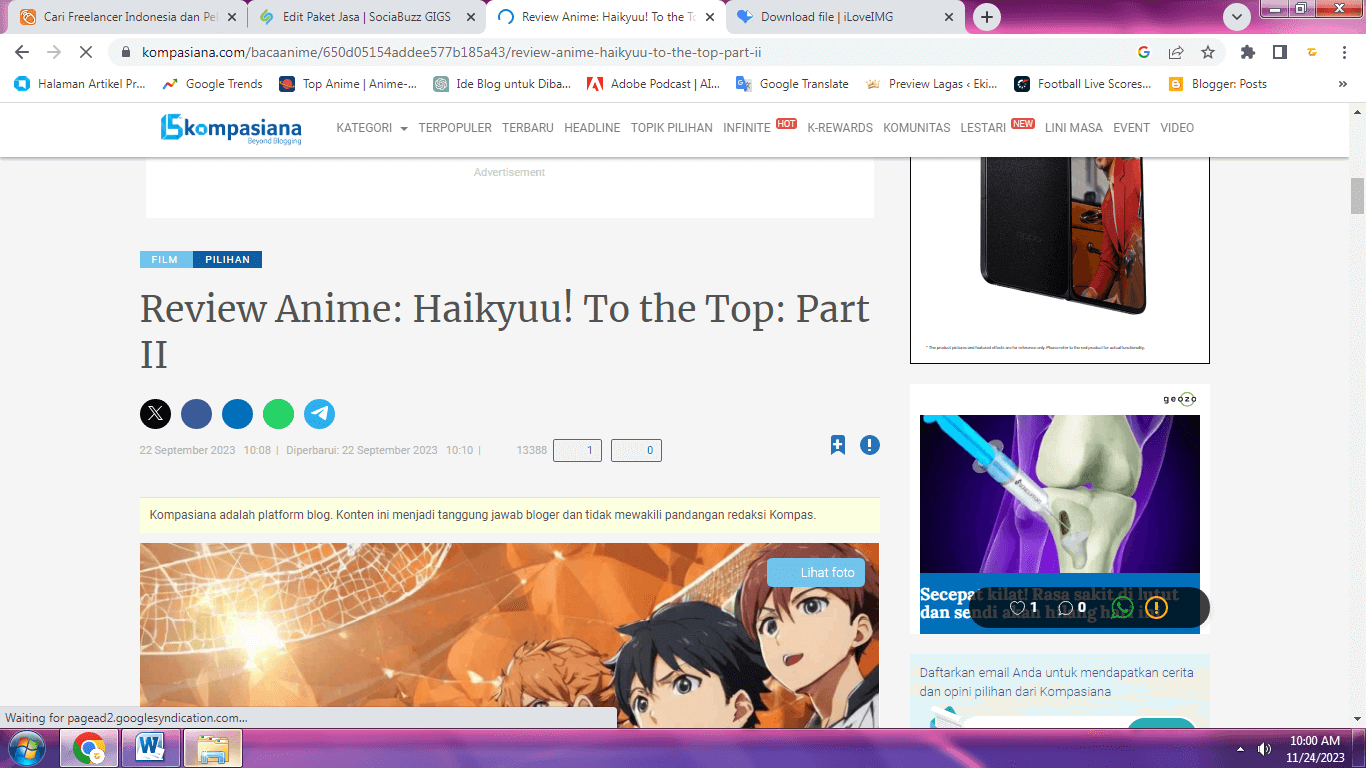Open KOMUNITAS in site navigation

tap(917, 128)
